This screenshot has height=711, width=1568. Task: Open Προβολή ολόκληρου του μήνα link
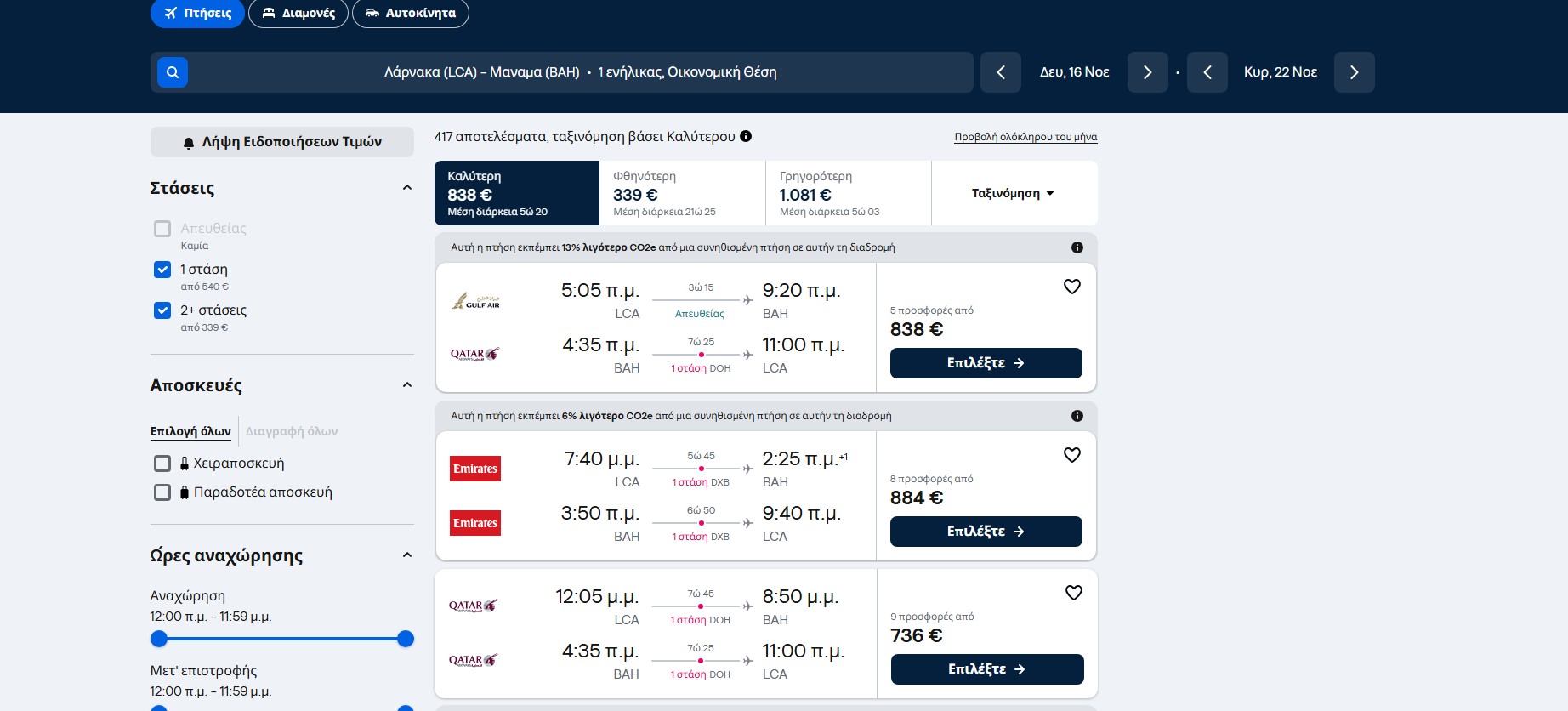tap(1025, 137)
